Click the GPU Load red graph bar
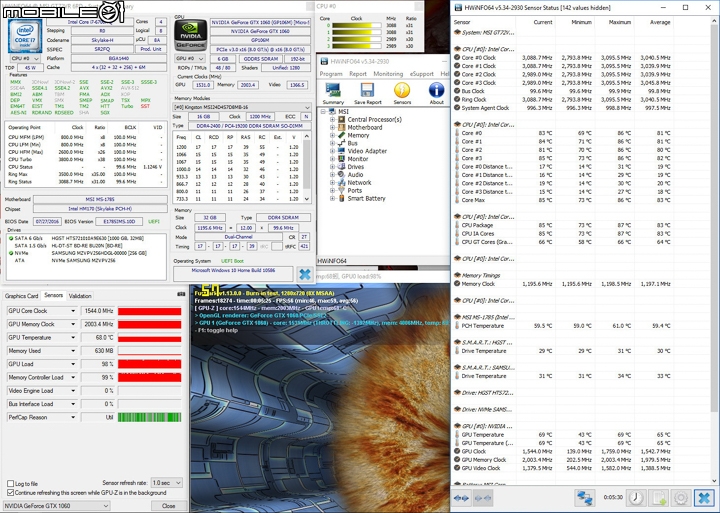Image resolution: width=720 pixels, height=513 pixels. (150, 364)
